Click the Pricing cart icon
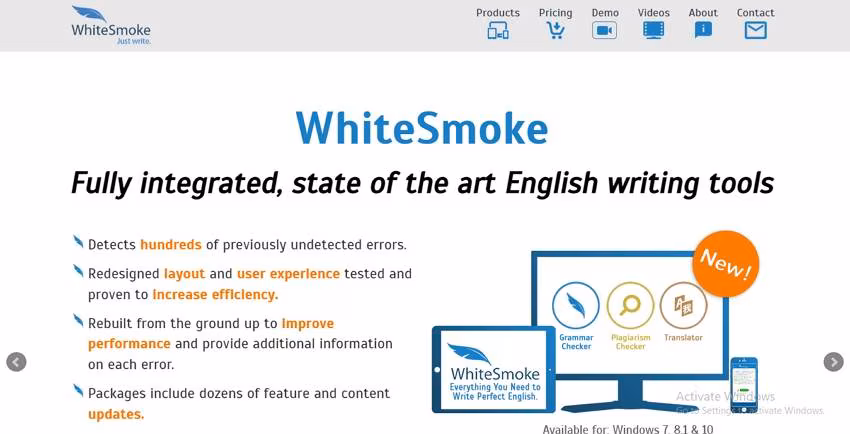Viewport: 850px width, 434px height. [555, 30]
